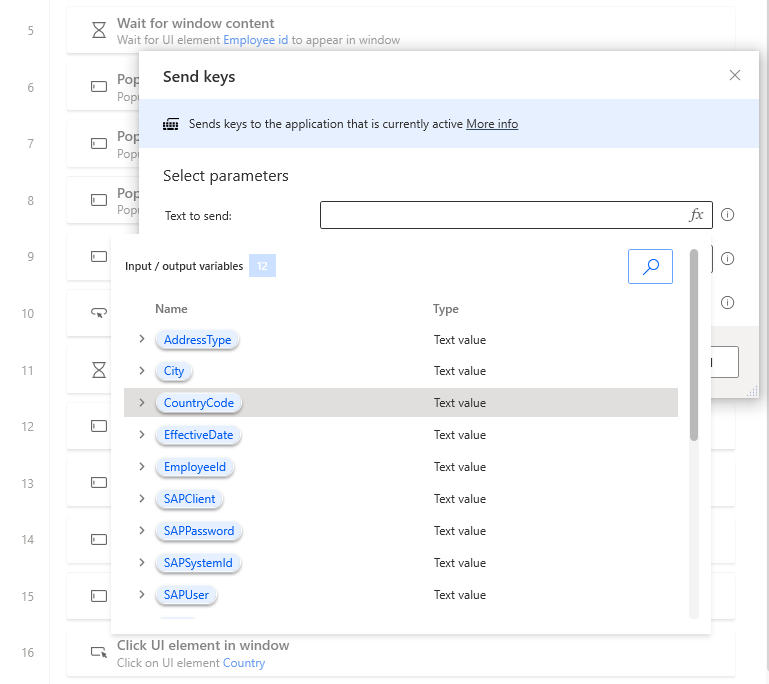Viewport: 769px width, 684px height.
Task: Close the Send keys dialog
Action: [x=735, y=75]
